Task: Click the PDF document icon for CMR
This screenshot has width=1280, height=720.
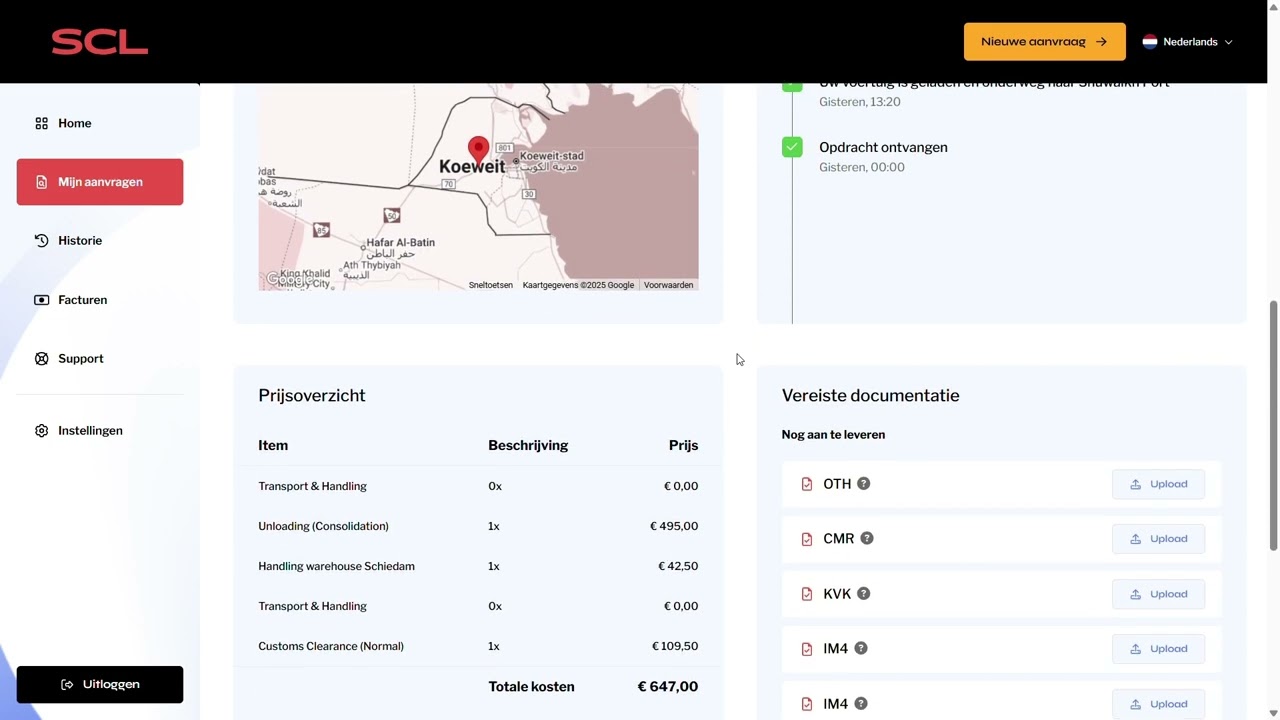Action: (x=807, y=539)
